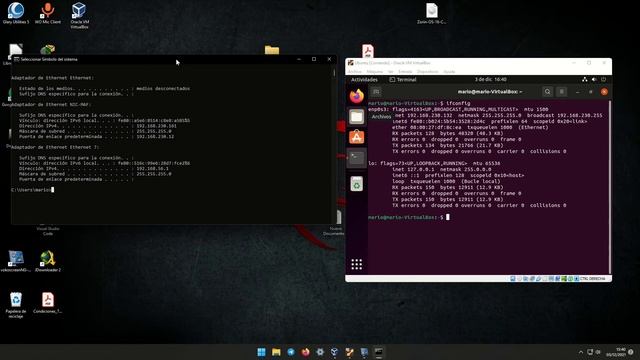Open Settings gear on the taskbar

(320, 352)
